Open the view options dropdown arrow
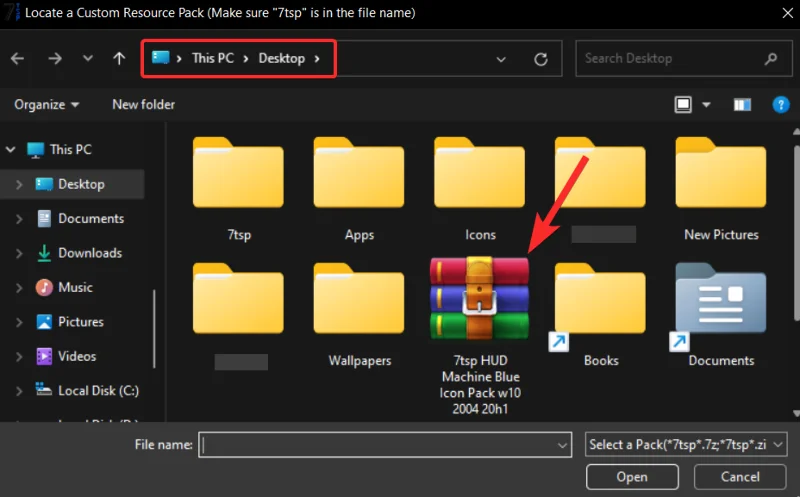Screen dimensions: 800x497 [x=706, y=105]
